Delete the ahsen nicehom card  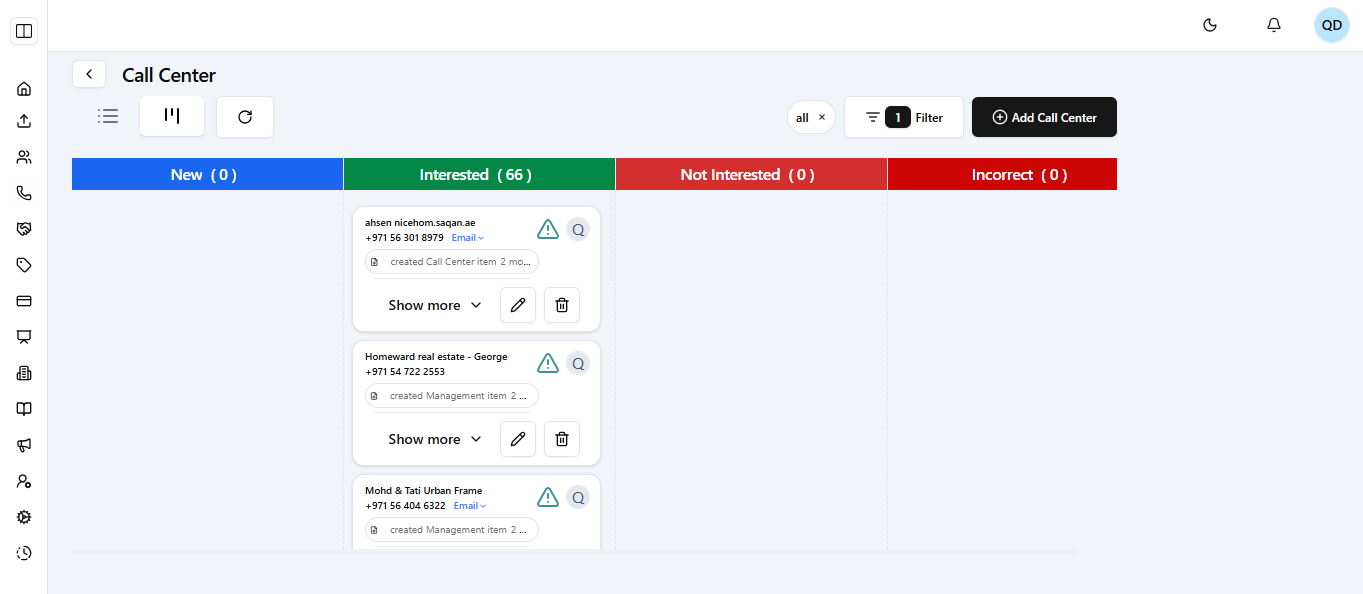coord(562,305)
